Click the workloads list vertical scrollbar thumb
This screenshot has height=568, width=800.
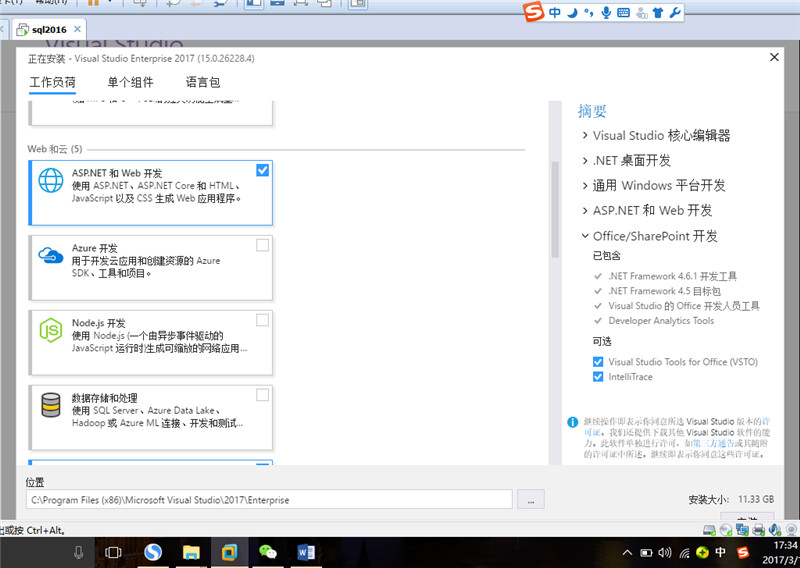click(x=555, y=209)
